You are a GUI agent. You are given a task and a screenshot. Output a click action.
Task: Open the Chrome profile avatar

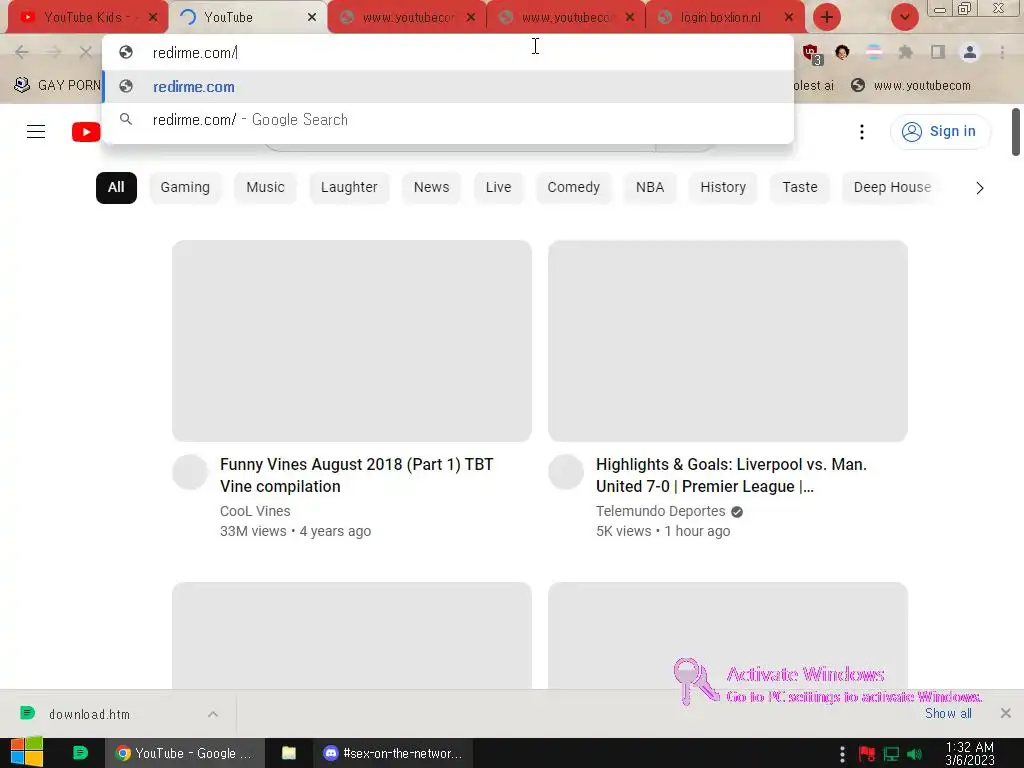tap(970, 52)
